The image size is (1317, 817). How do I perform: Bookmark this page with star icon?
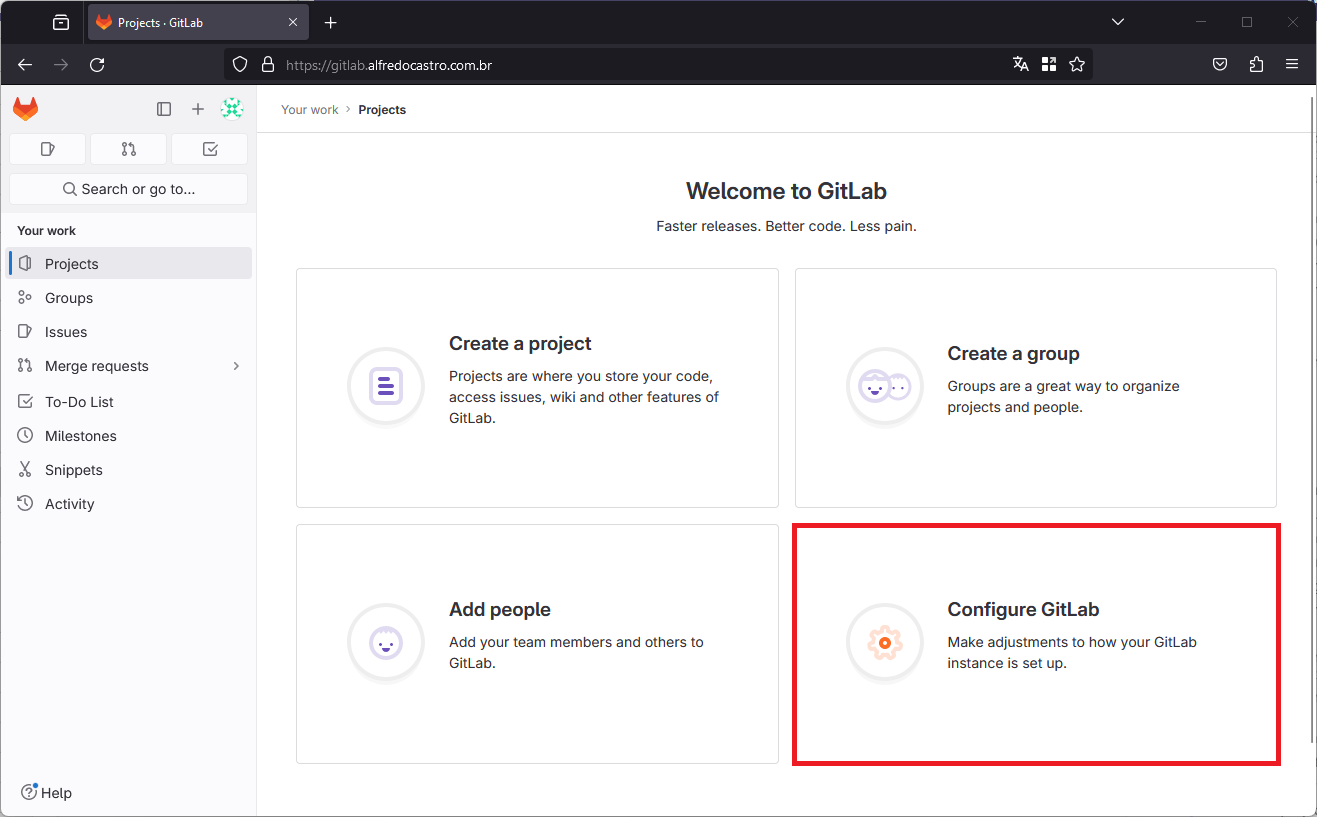(x=1077, y=65)
